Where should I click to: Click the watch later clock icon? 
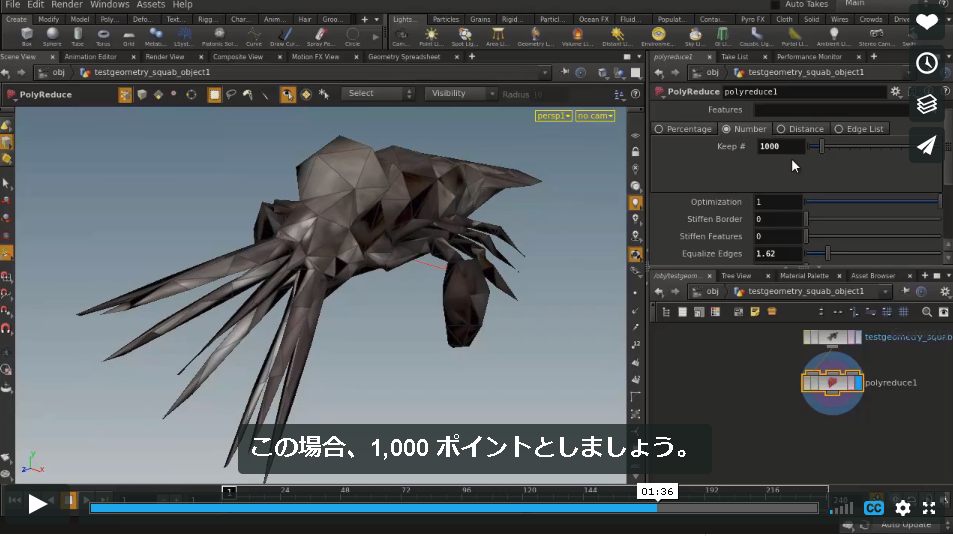coord(926,63)
